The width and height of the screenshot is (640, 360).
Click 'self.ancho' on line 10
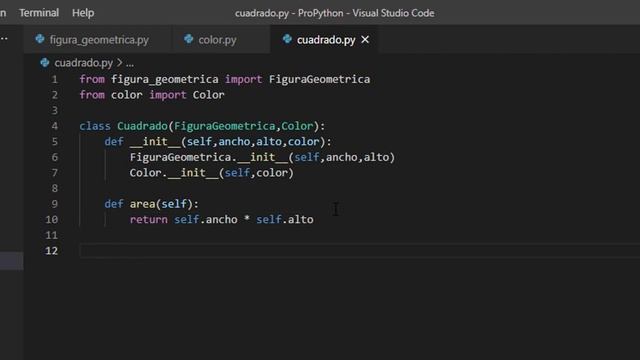tap(206, 220)
